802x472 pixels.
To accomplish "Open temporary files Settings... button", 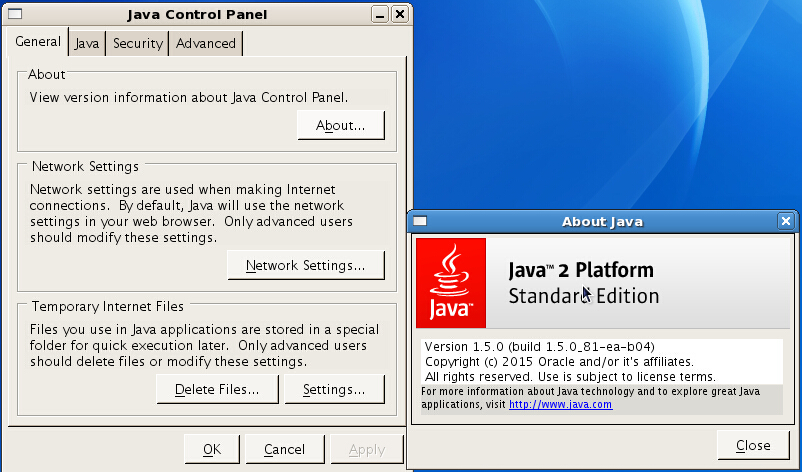I will pos(334,389).
